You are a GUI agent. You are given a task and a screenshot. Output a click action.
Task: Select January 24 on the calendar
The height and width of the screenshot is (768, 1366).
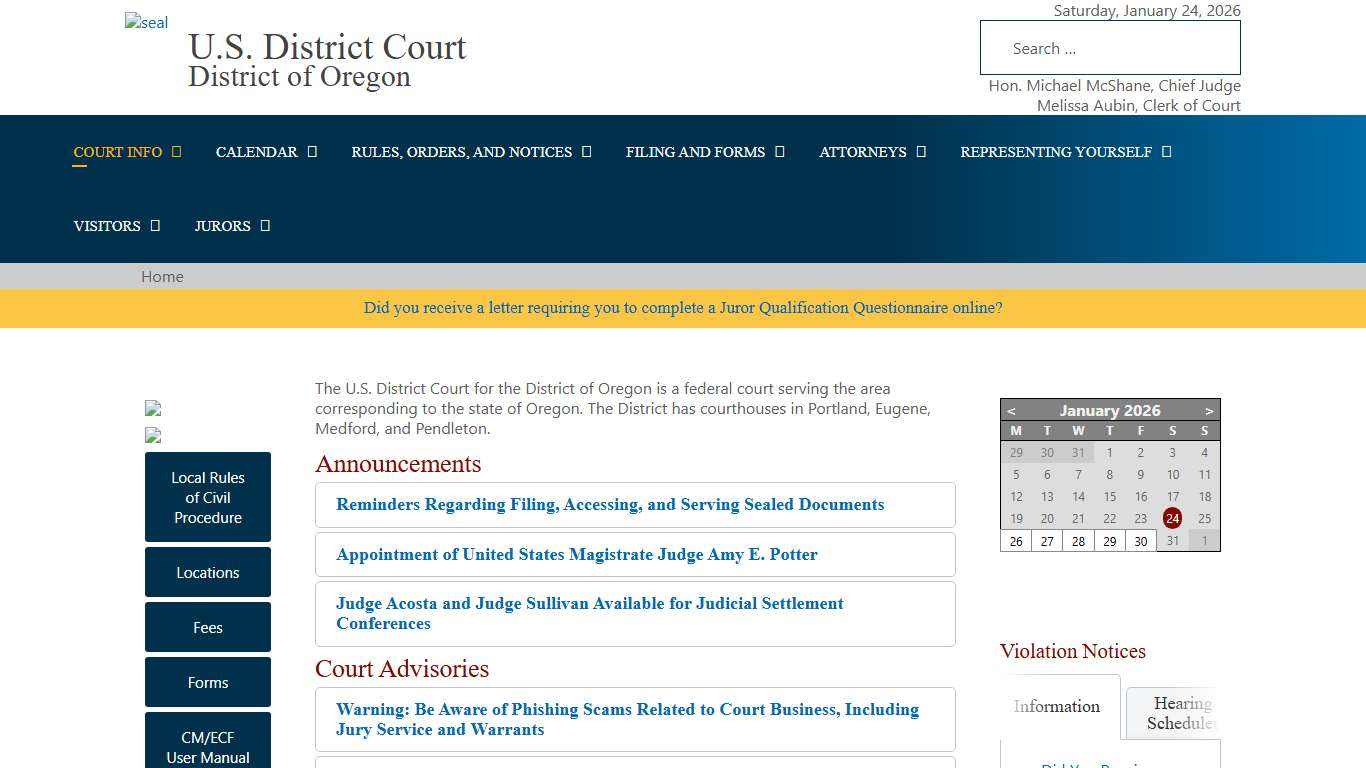click(1172, 518)
